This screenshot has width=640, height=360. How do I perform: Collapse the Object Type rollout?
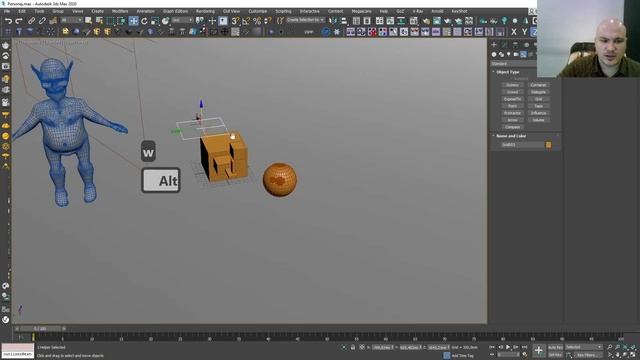click(x=508, y=72)
